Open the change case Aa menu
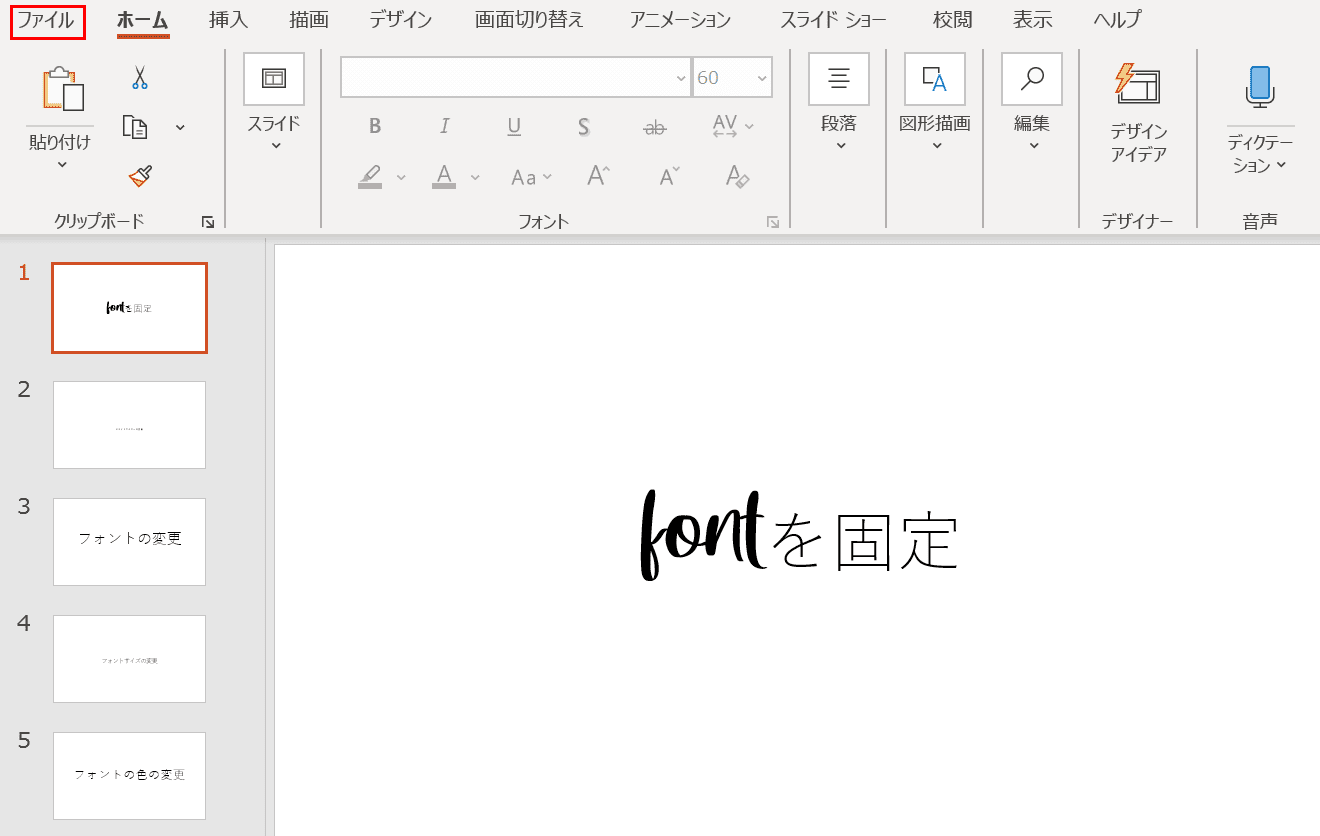1320x836 pixels. click(530, 177)
